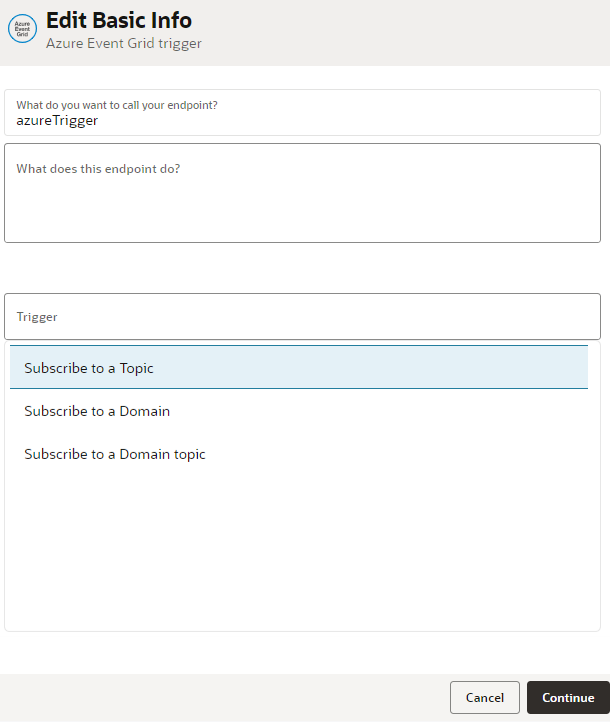The image size is (610, 722).
Task: Open the Trigger combo box
Action: [302, 316]
